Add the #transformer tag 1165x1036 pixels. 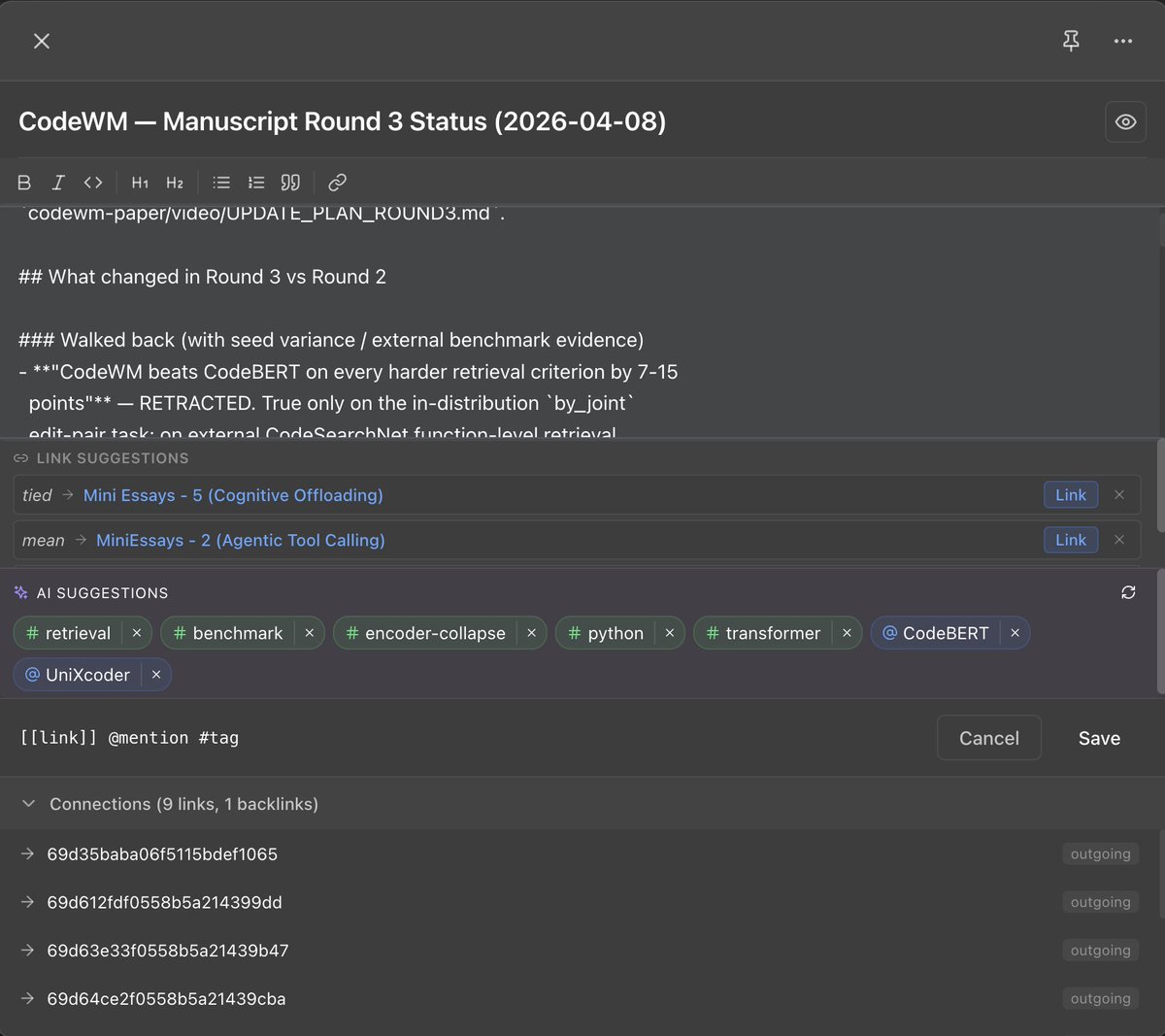[764, 633]
